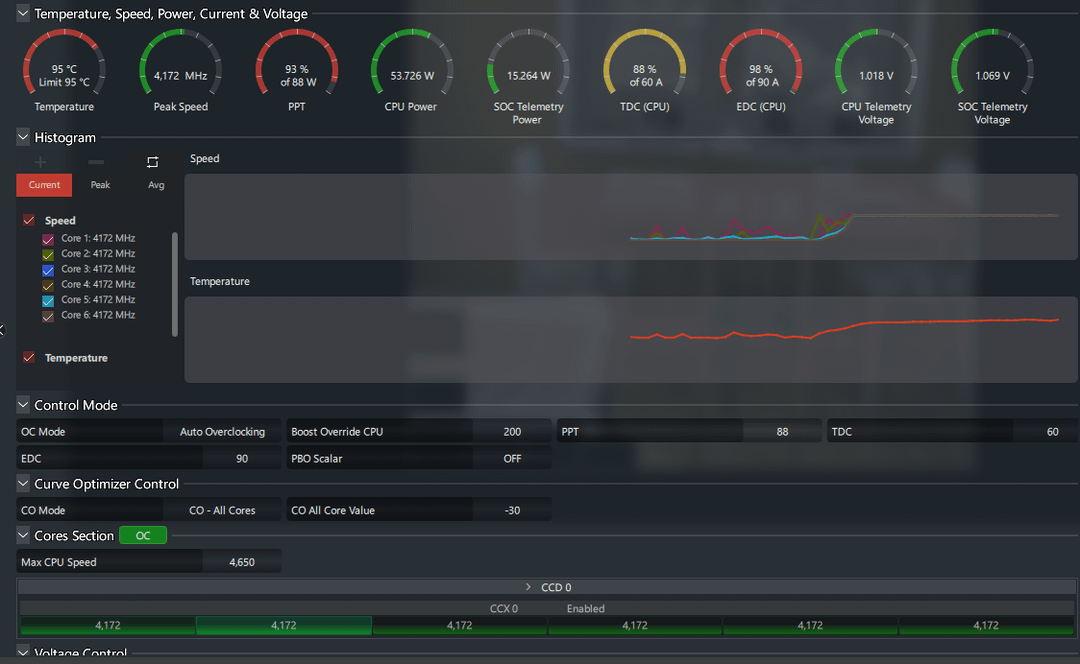The image size is (1080, 664).
Task: Uncheck the Speed group checkbox
Action: coord(29,220)
